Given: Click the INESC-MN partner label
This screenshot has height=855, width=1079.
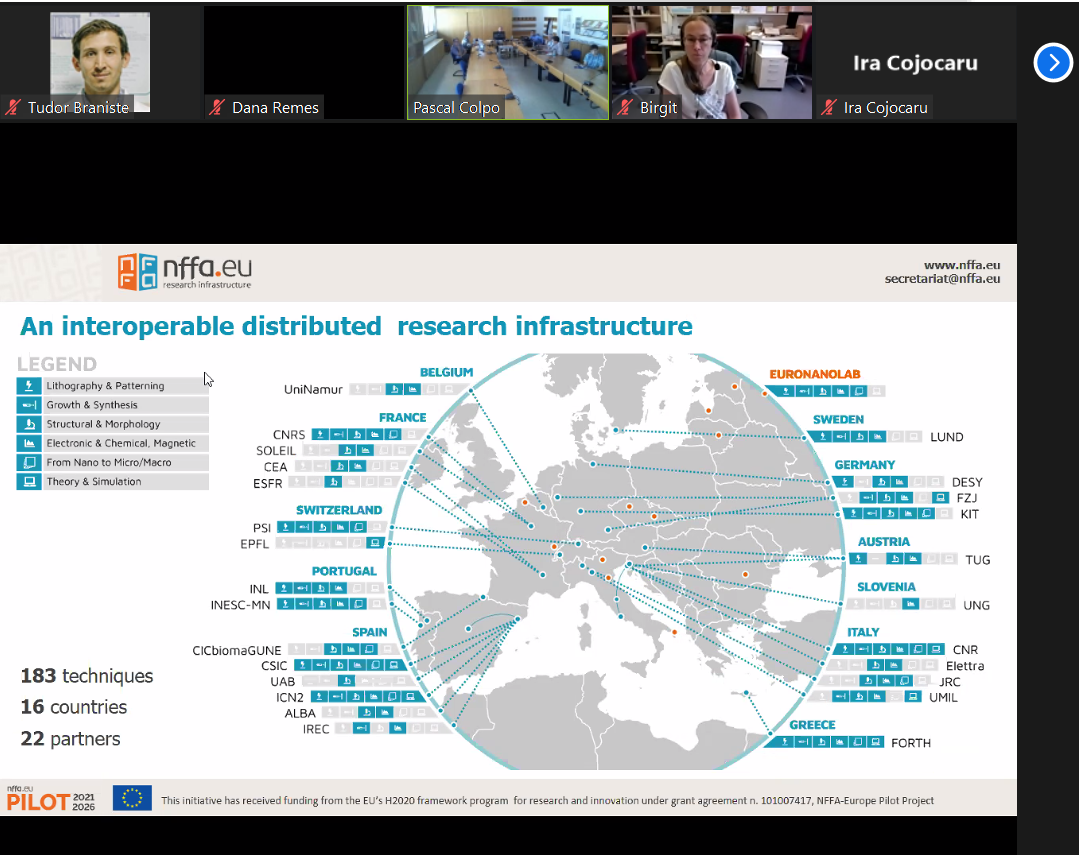Looking at the screenshot, I should [x=240, y=605].
